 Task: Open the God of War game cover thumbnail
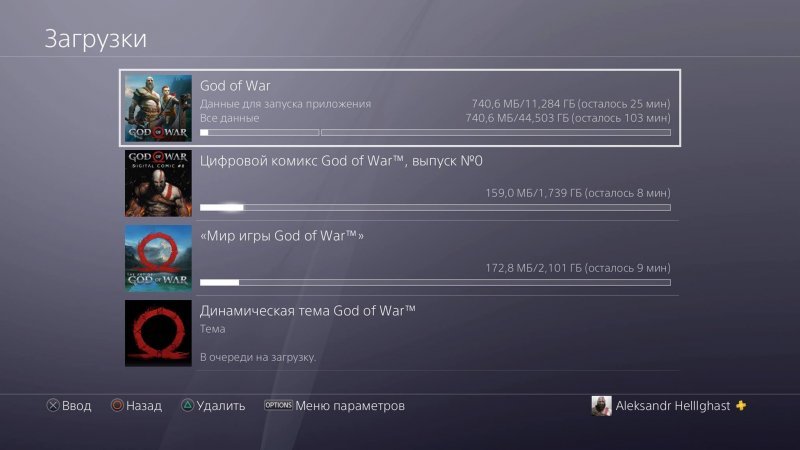click(158, 108)
